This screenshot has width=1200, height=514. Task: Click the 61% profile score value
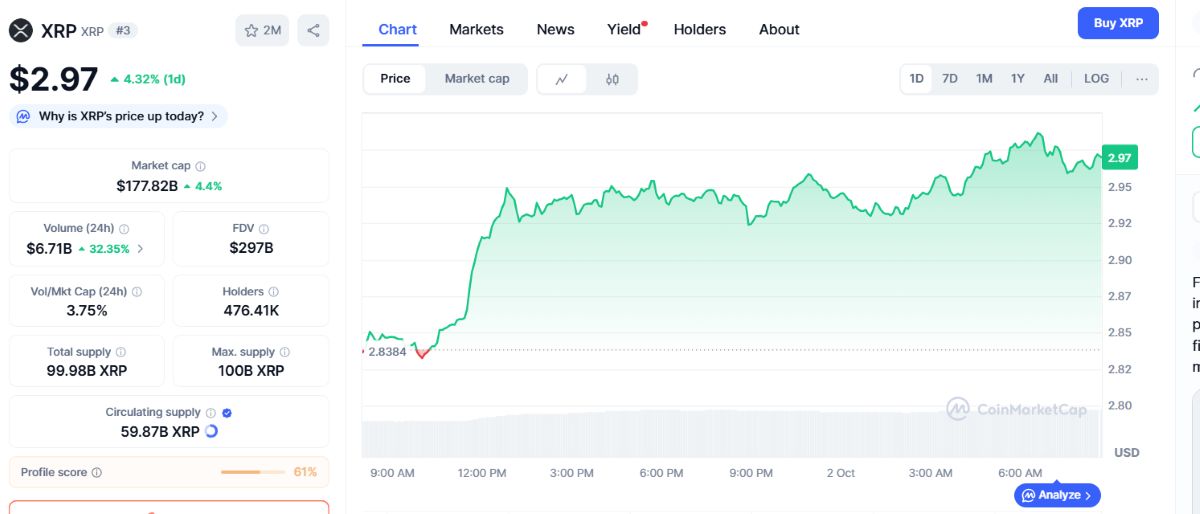(x=305, y=472)
